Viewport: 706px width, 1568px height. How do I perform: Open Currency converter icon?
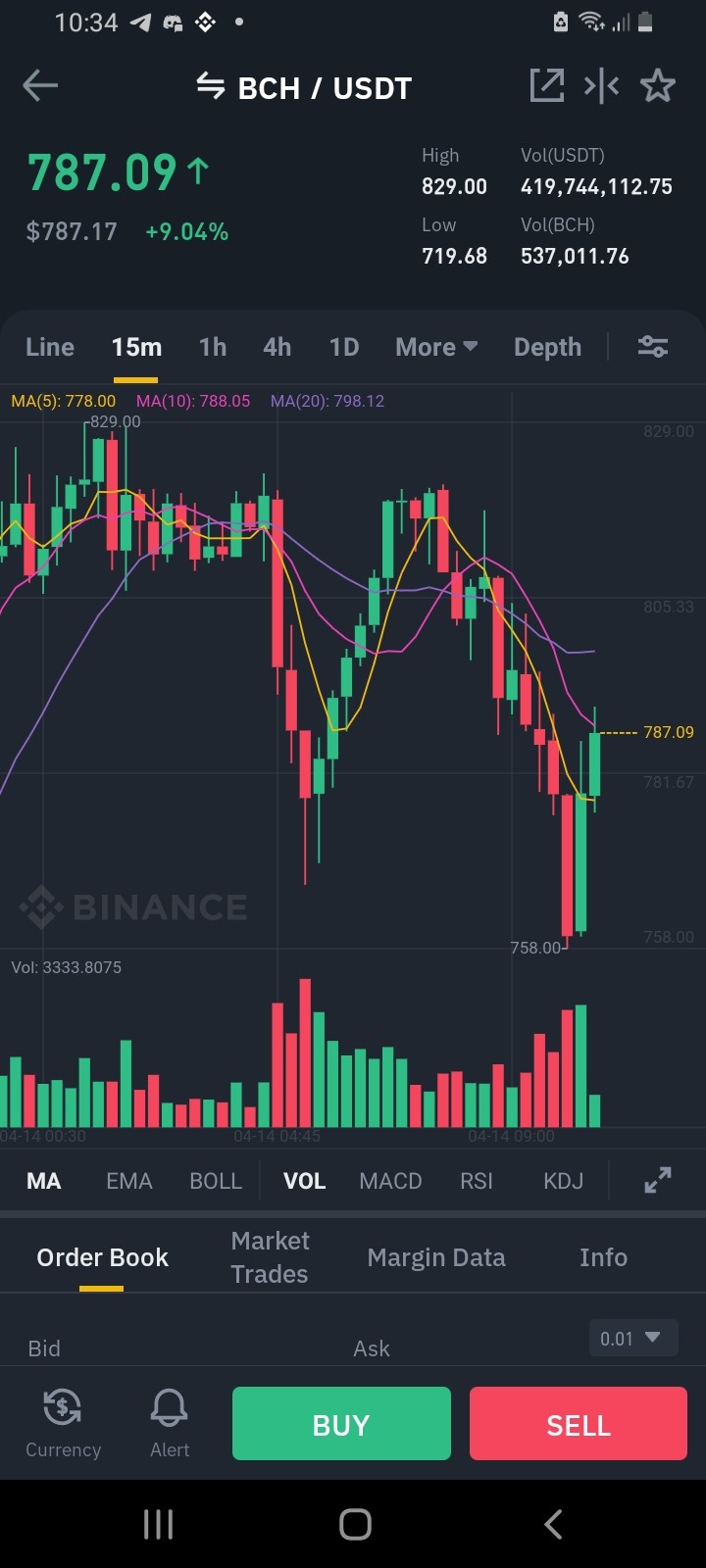[63, 1423]
